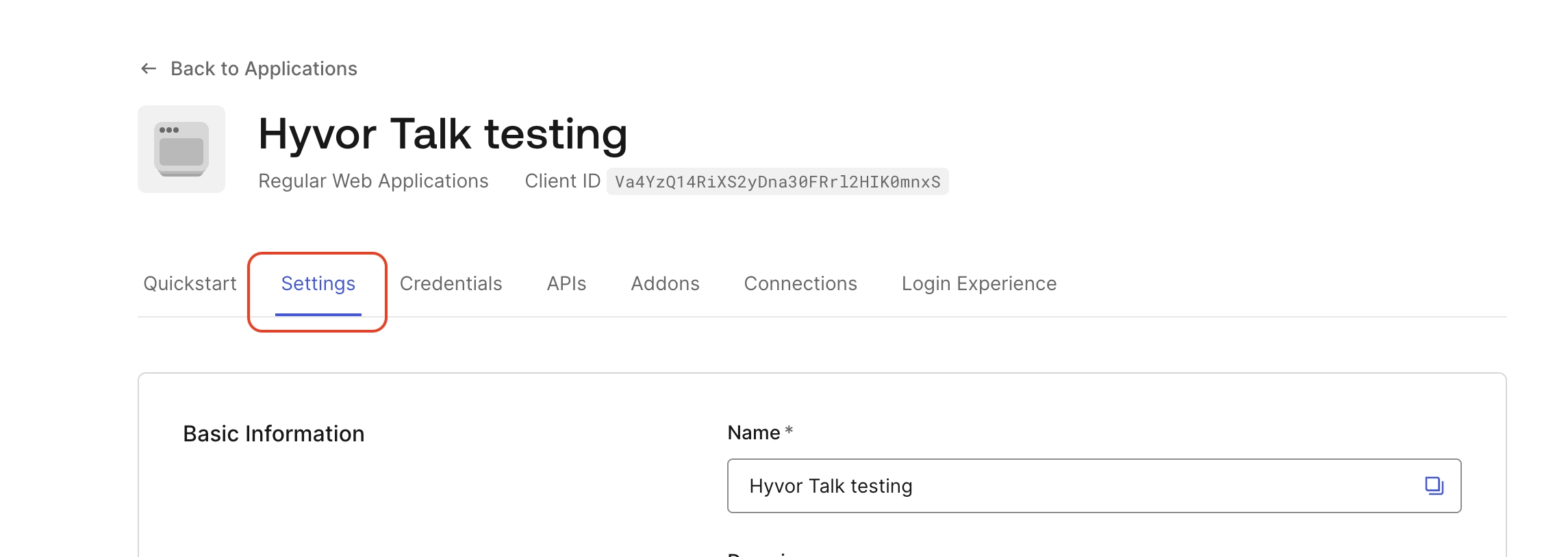The height and width of the screenshot is (557, 1568).
Task: Click the application logo thumbnail
Action: (181, 149)
